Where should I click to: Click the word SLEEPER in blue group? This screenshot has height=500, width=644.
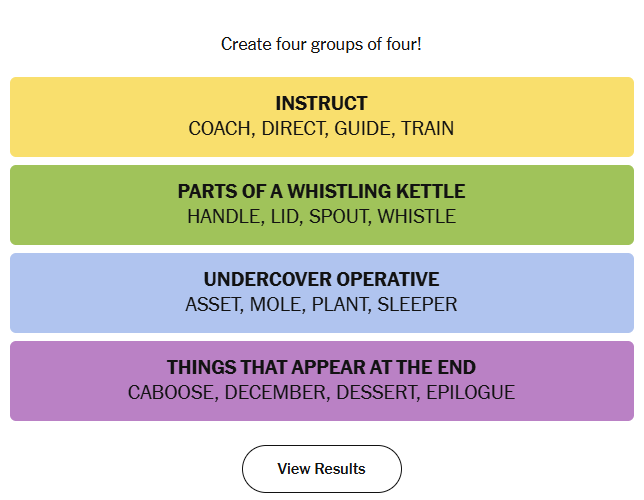coord(417,304)
